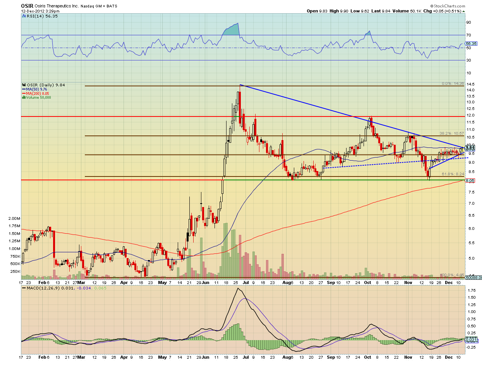Image resolution: width=492 pixels, height=374 pixels.
Task: Click the 0.0% Fibonacci label at chart top
Action: [x=452, y=84]
